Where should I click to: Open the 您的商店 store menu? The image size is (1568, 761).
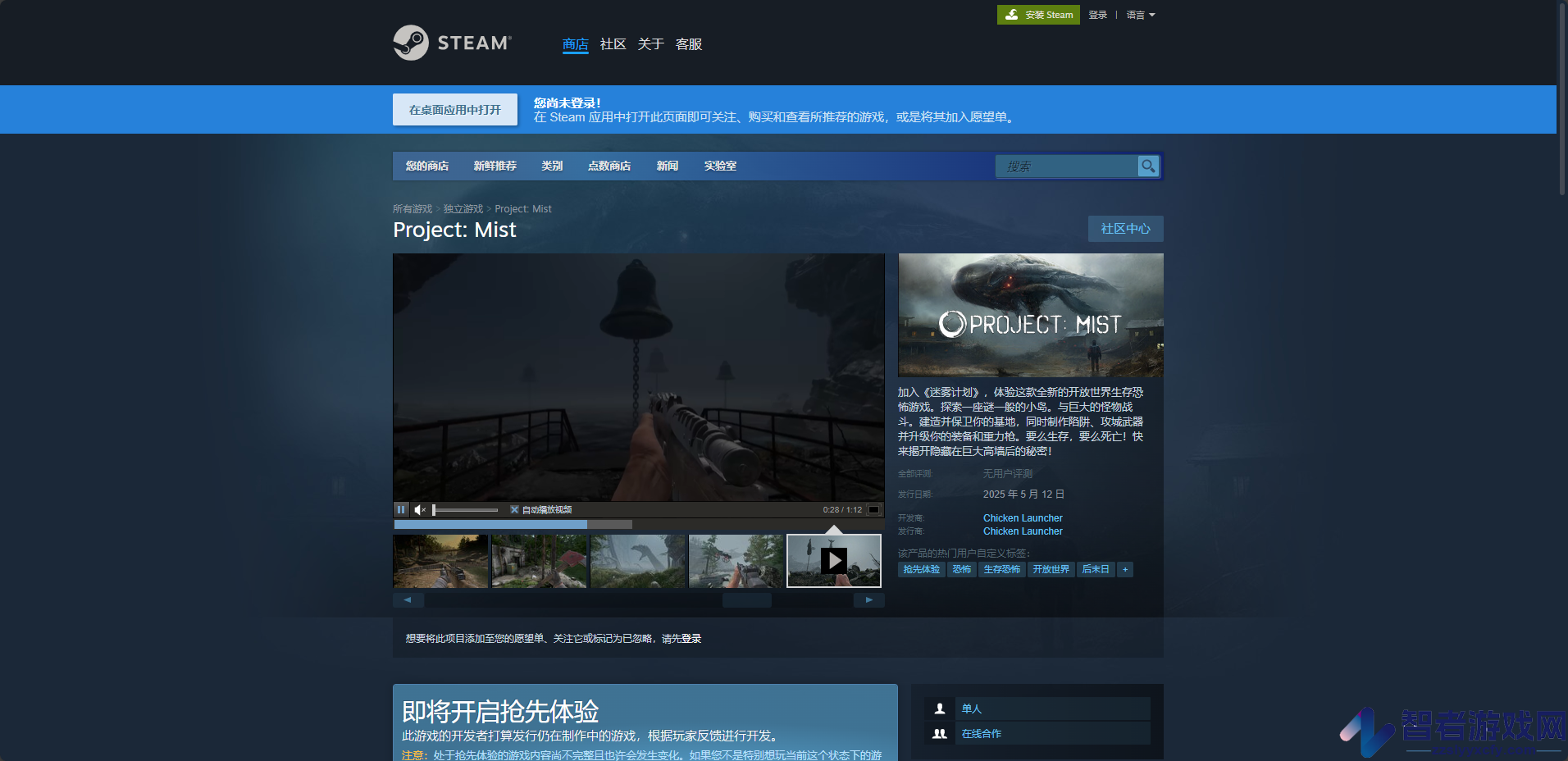coord(427,166)
